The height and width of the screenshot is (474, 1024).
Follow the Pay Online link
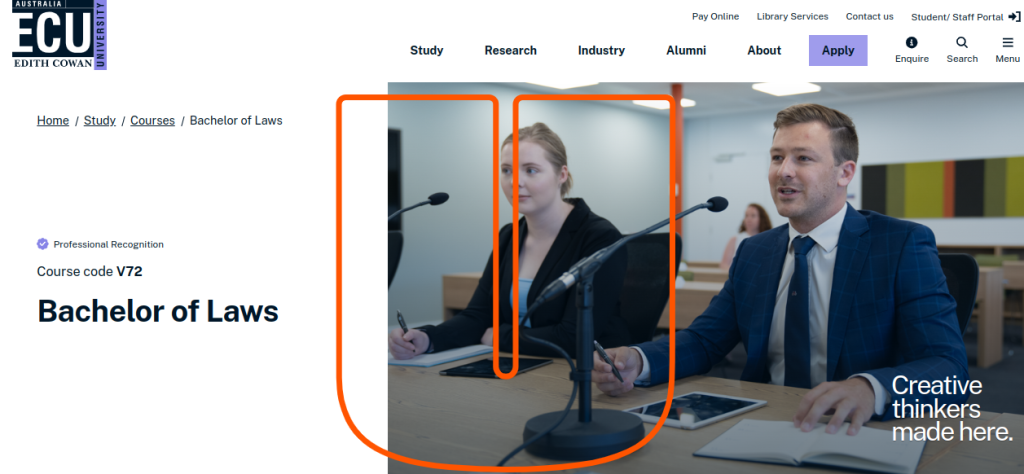tap(715, 16)
